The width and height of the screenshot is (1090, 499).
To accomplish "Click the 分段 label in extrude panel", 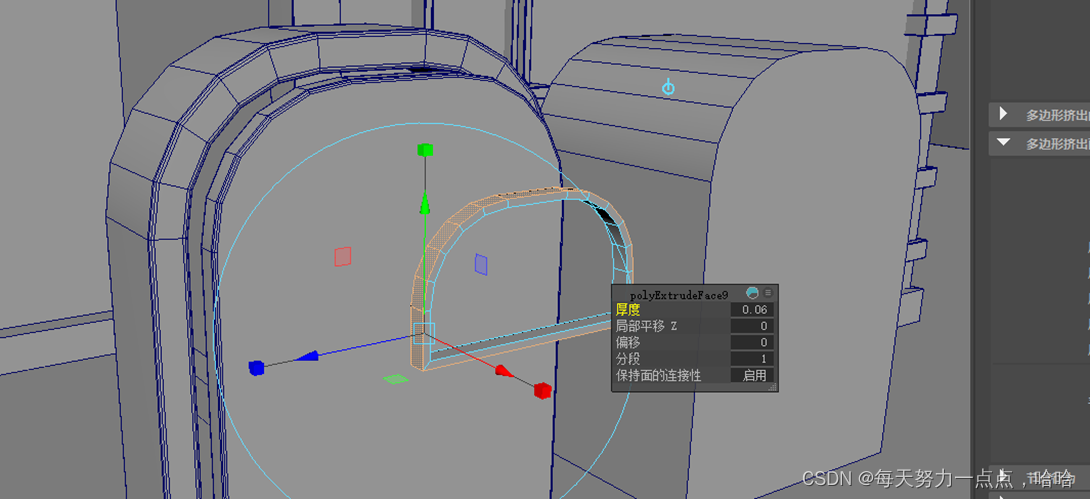I will [628, 359].
